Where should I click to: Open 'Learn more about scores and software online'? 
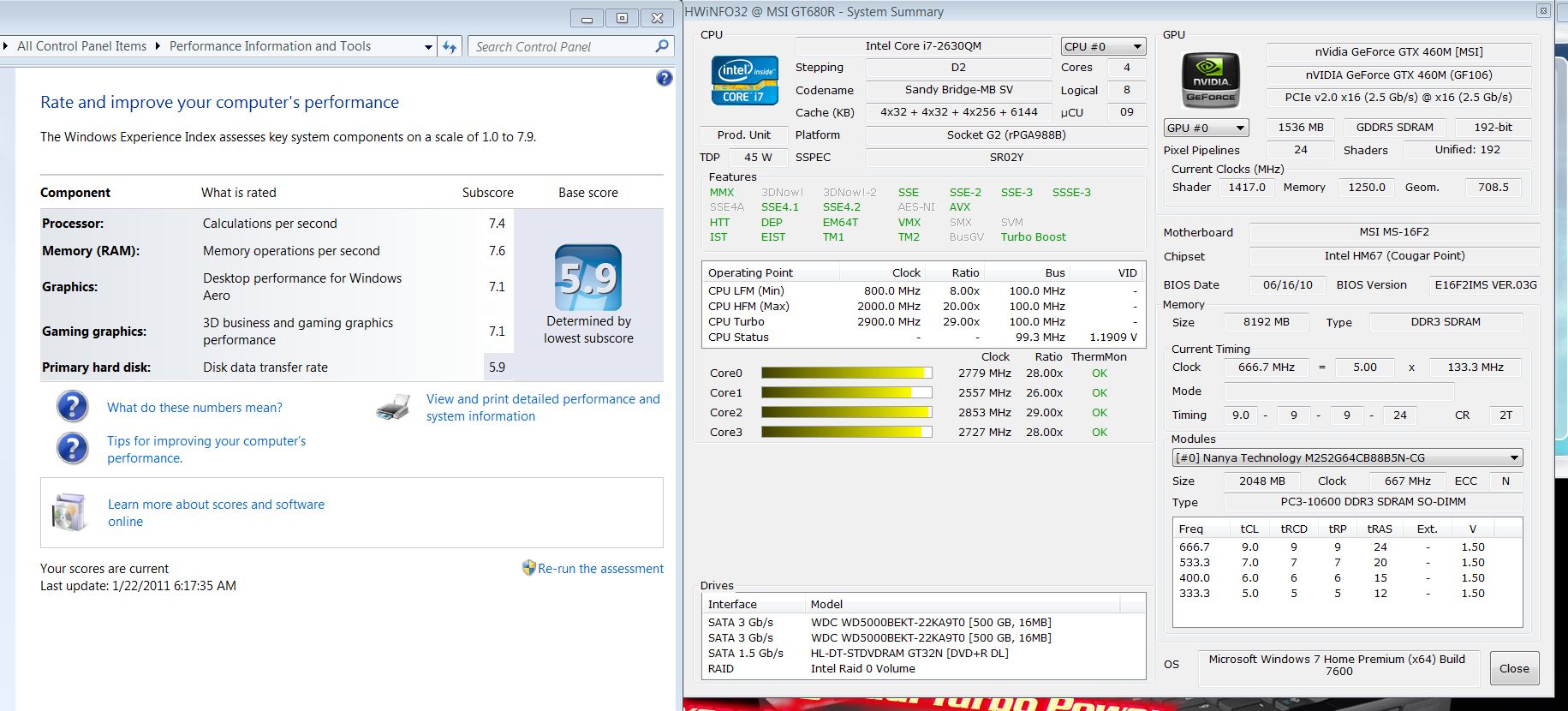point(216,513)
